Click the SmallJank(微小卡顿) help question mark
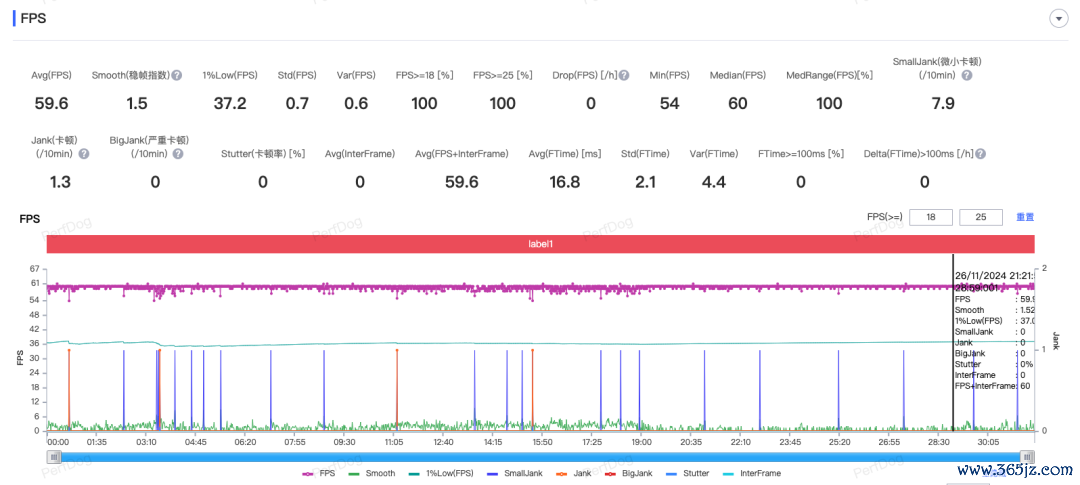This screenshot has width=1080, height=485. click(x=966, y=75)
